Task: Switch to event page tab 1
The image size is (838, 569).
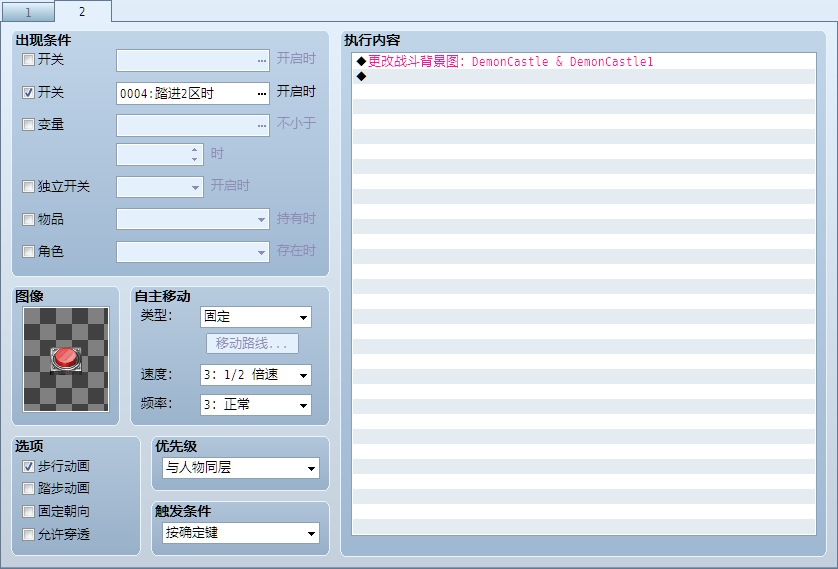Action: (x=28, y=12)
